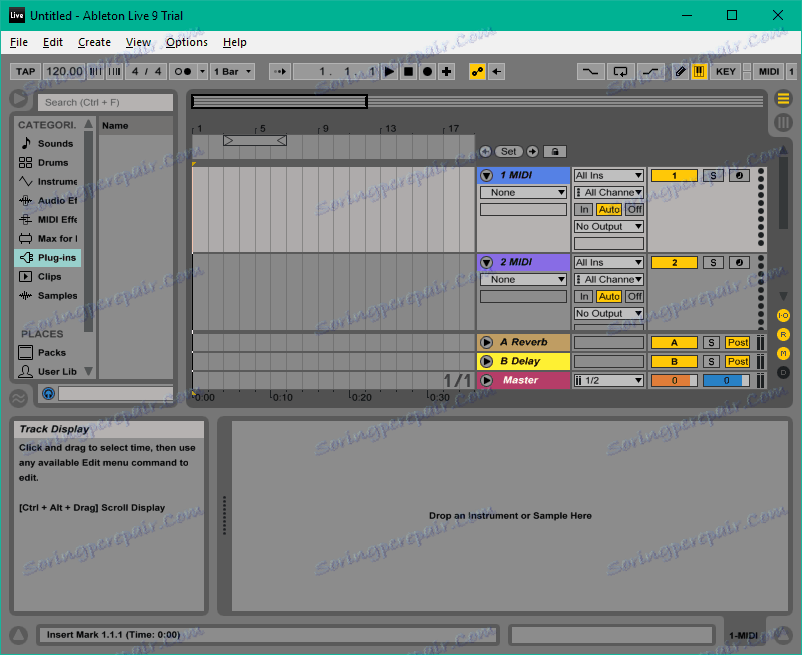
Task: Toggle the Punch-Out switch
Action: (650, 72)
